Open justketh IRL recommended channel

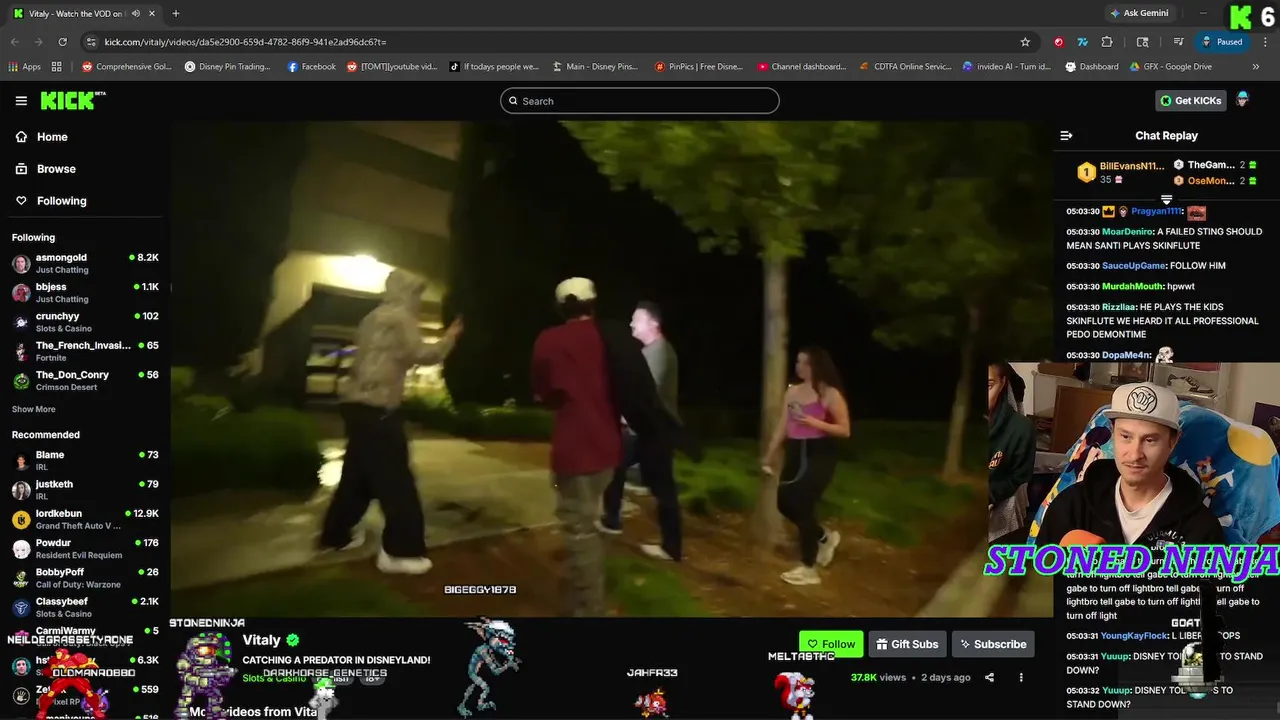(x=85, y=490)
